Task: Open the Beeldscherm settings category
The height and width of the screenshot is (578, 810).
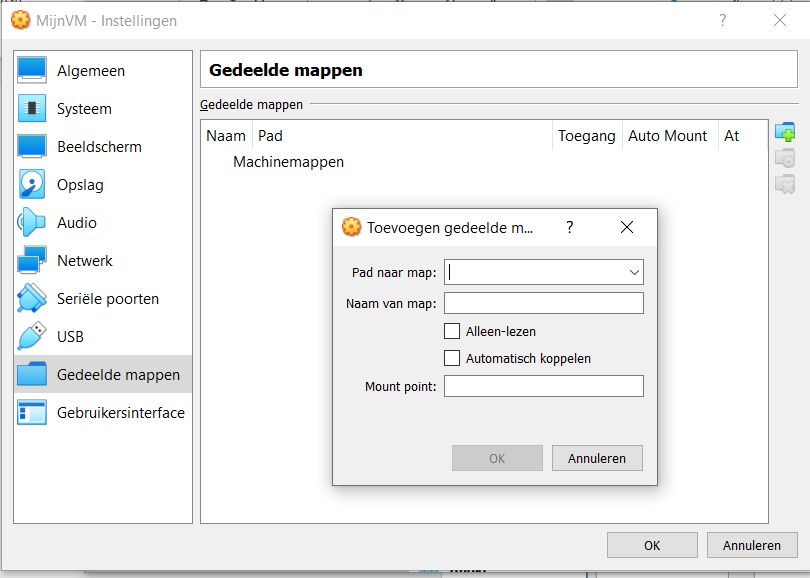Action: coord(99,147)
